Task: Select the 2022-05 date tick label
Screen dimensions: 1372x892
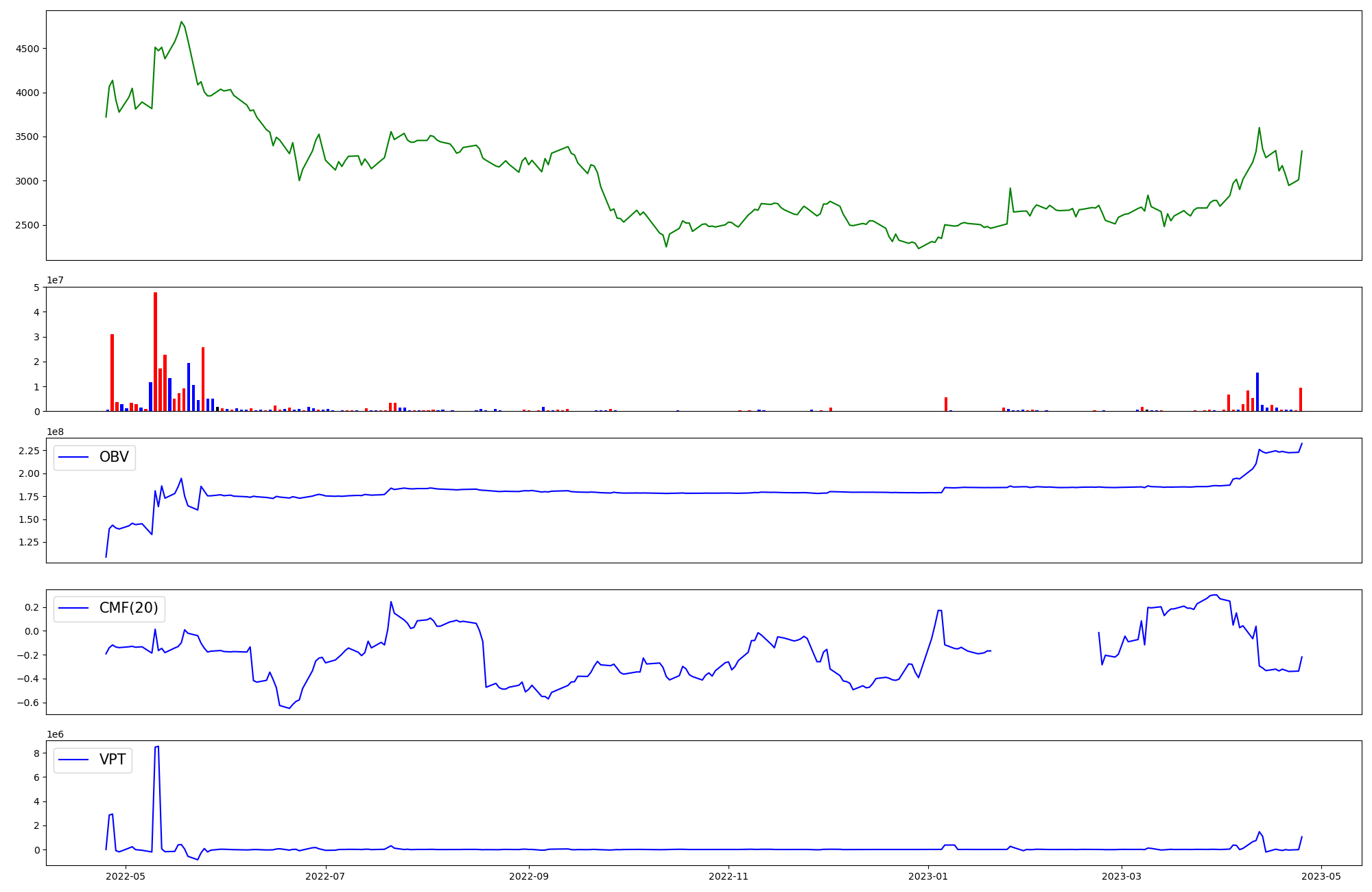Action: pos(126,876)
